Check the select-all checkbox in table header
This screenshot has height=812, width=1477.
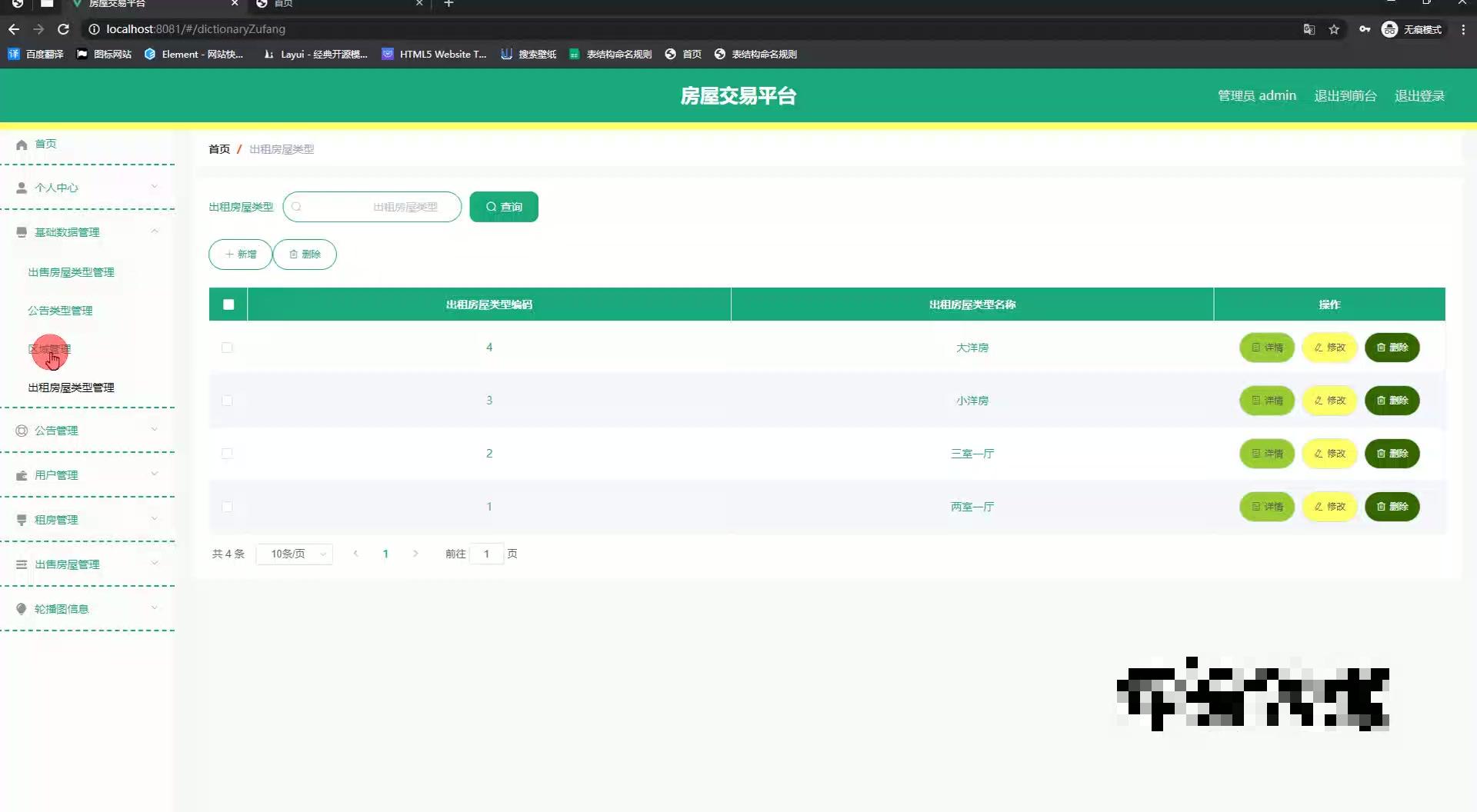[x=227, y=304]
